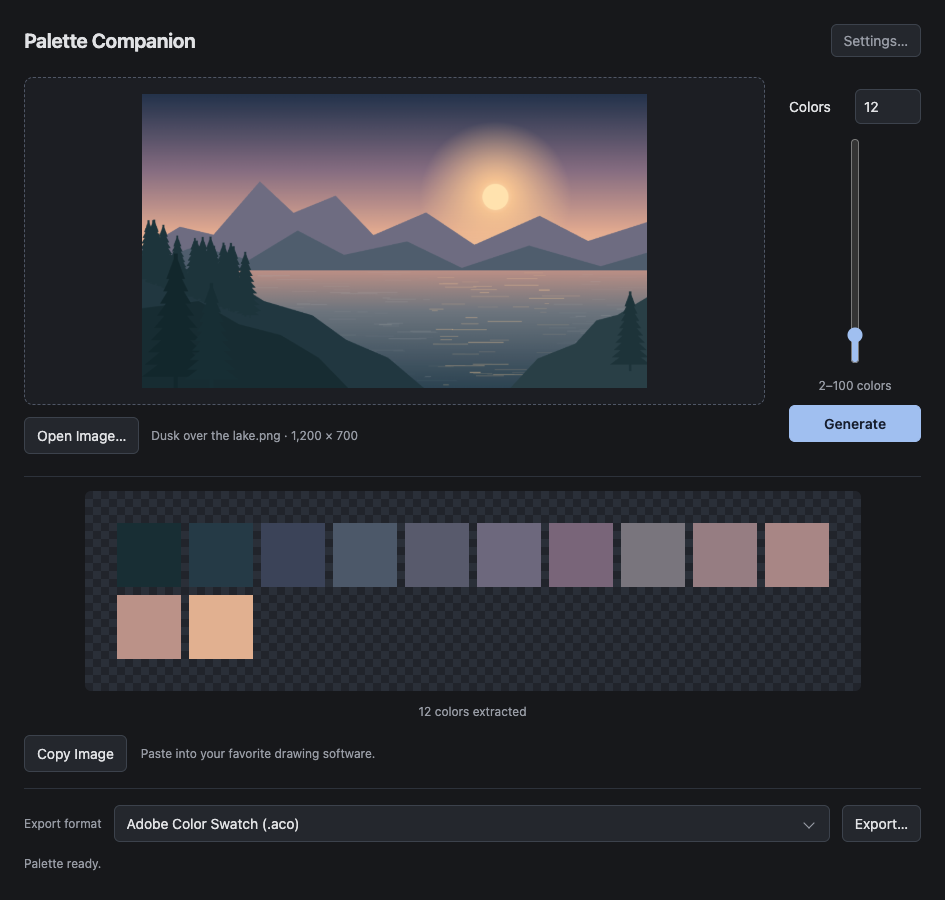The width and height of the screenshot is (945, 900).
Task: Click the Paste into your favorite drawing software text
Action: pos(257,754)
